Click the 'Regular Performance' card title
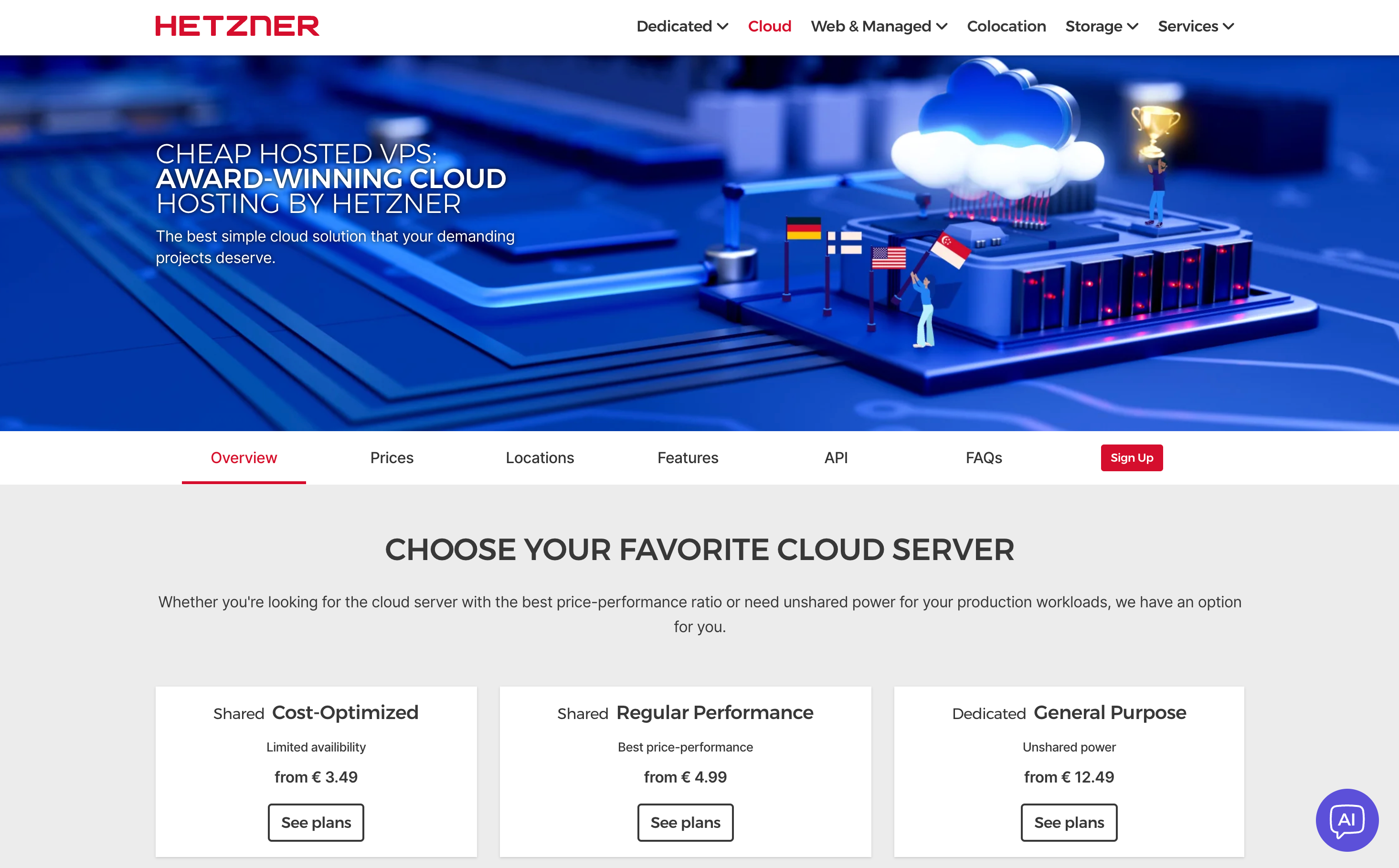The image size is (1399, 868). pos(715,712)
